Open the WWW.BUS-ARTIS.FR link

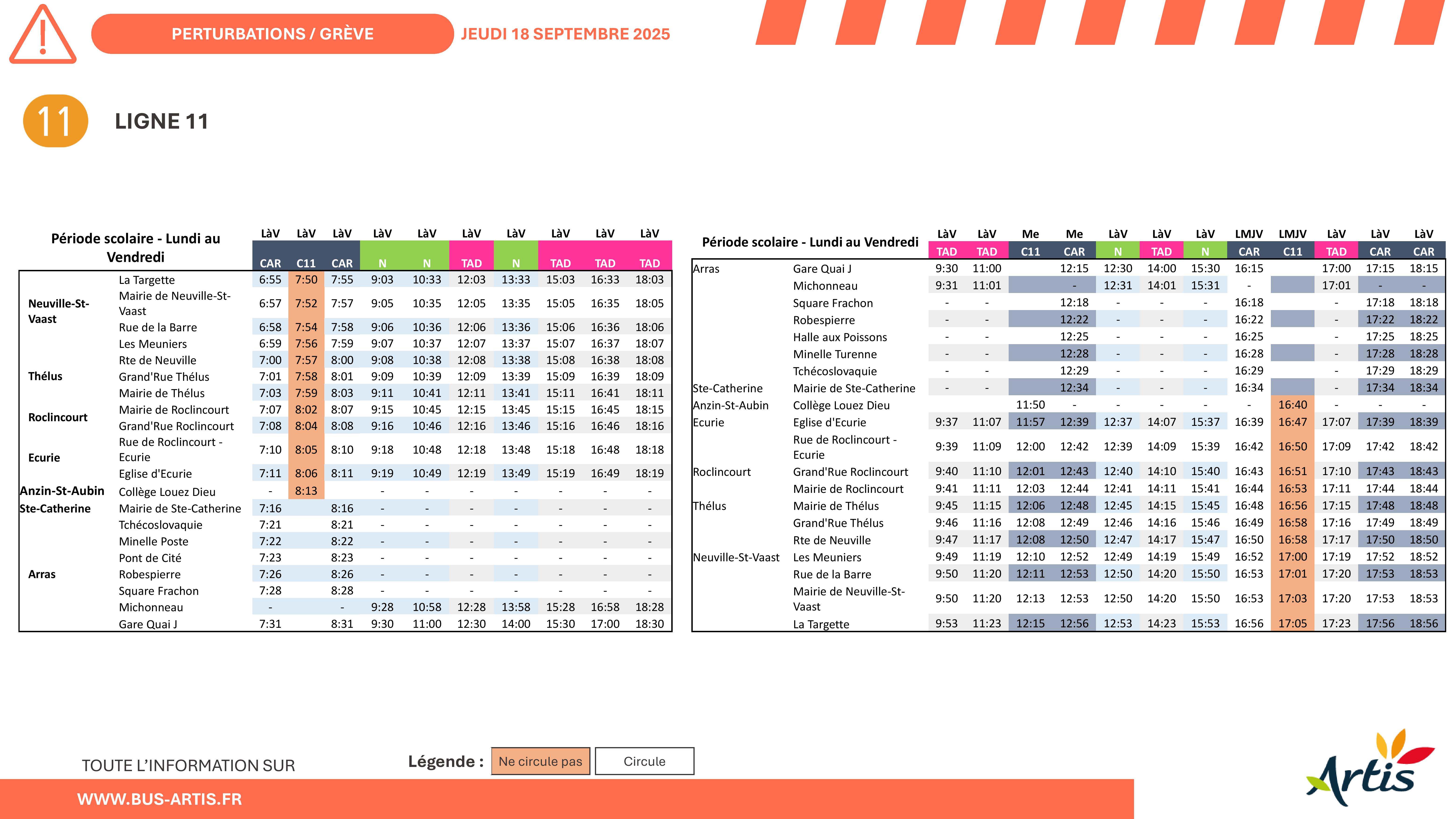click(x=159, y=799)
